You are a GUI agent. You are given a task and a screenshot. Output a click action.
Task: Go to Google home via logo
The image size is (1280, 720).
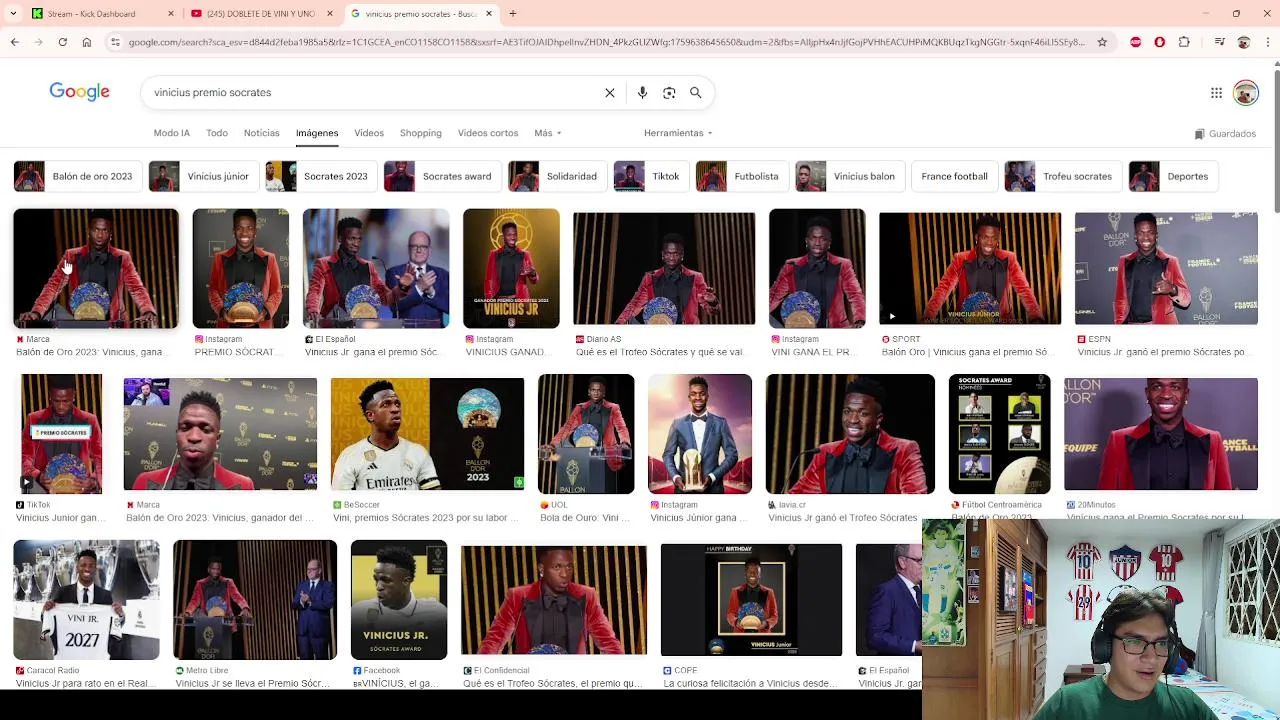tap(80, 92)
